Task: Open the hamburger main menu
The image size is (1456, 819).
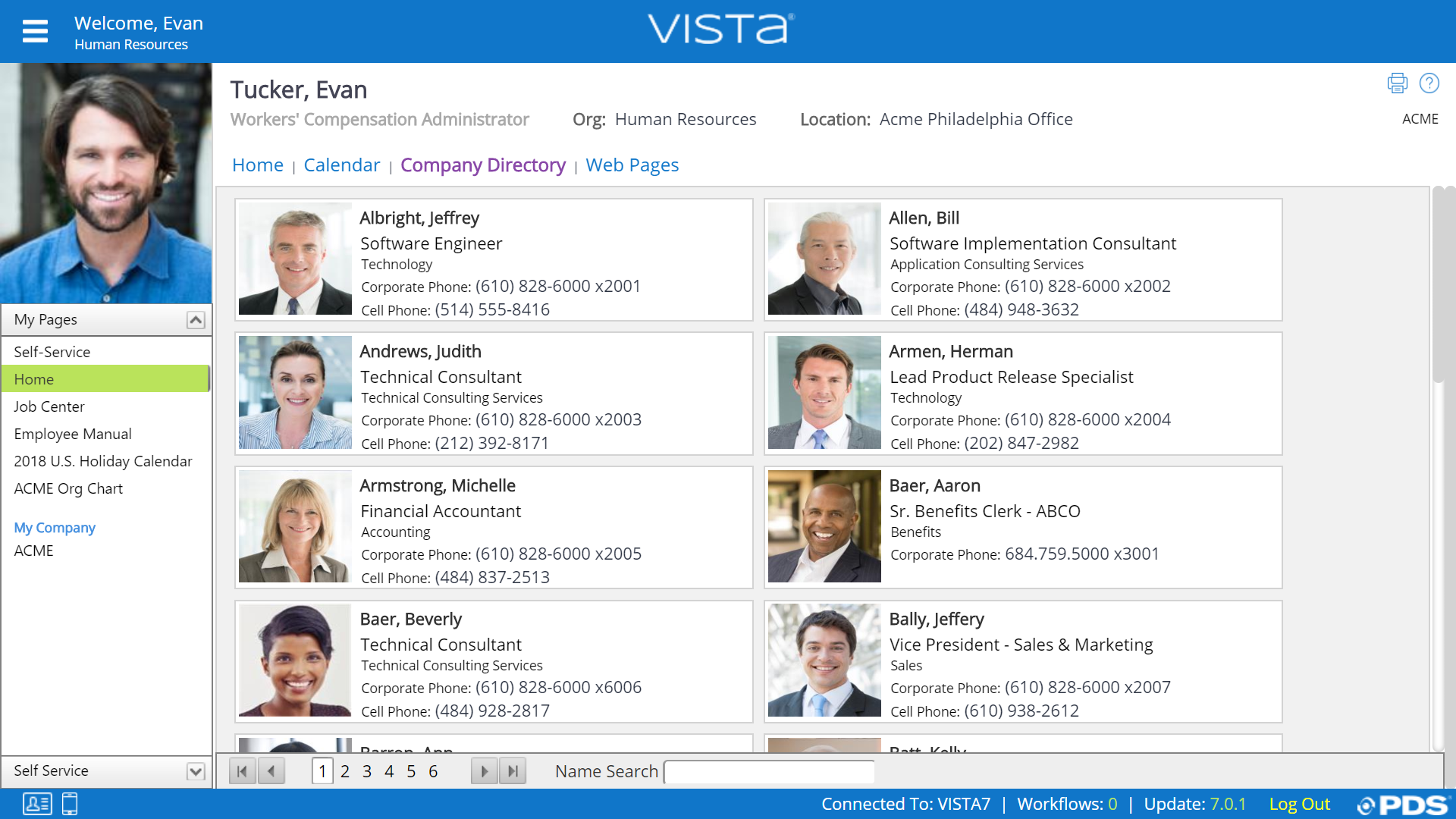Action: tap(35, 31)
